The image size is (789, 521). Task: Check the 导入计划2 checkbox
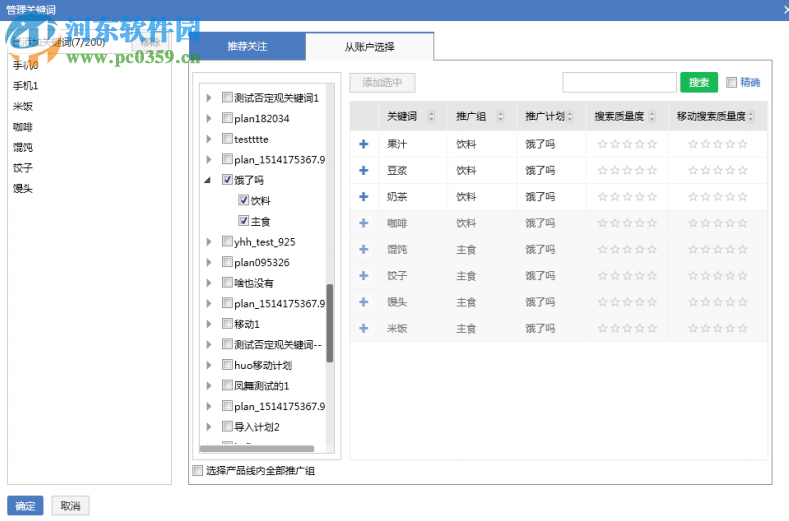[227, 426]
